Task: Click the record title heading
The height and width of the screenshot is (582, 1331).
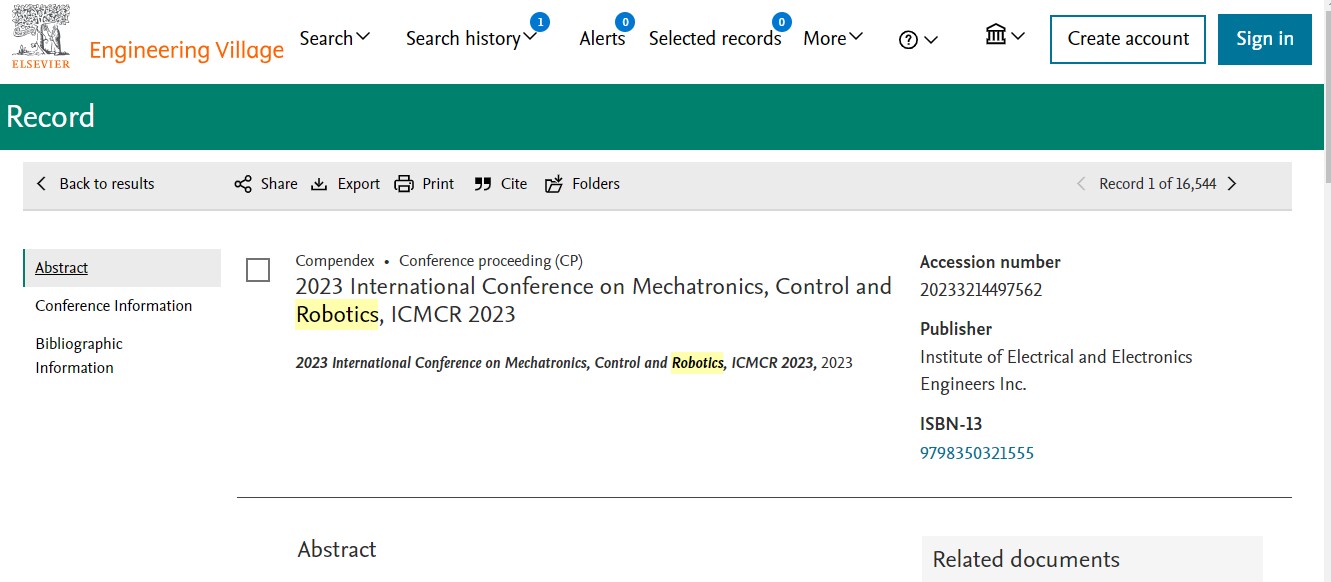Action: 594,300
